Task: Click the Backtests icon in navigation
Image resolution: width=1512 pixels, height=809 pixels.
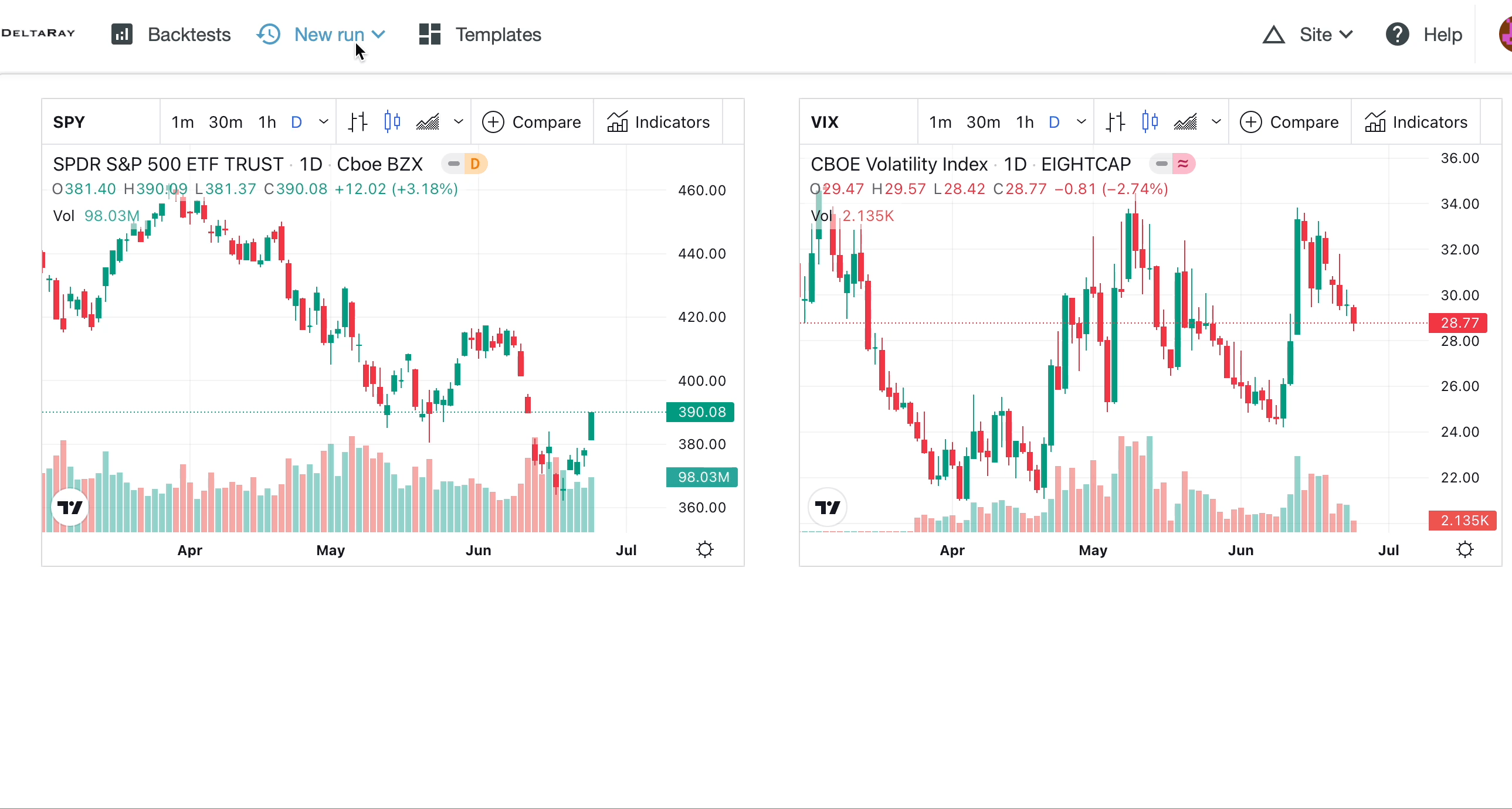Action: pyautogui.click(x=121, y=35)
